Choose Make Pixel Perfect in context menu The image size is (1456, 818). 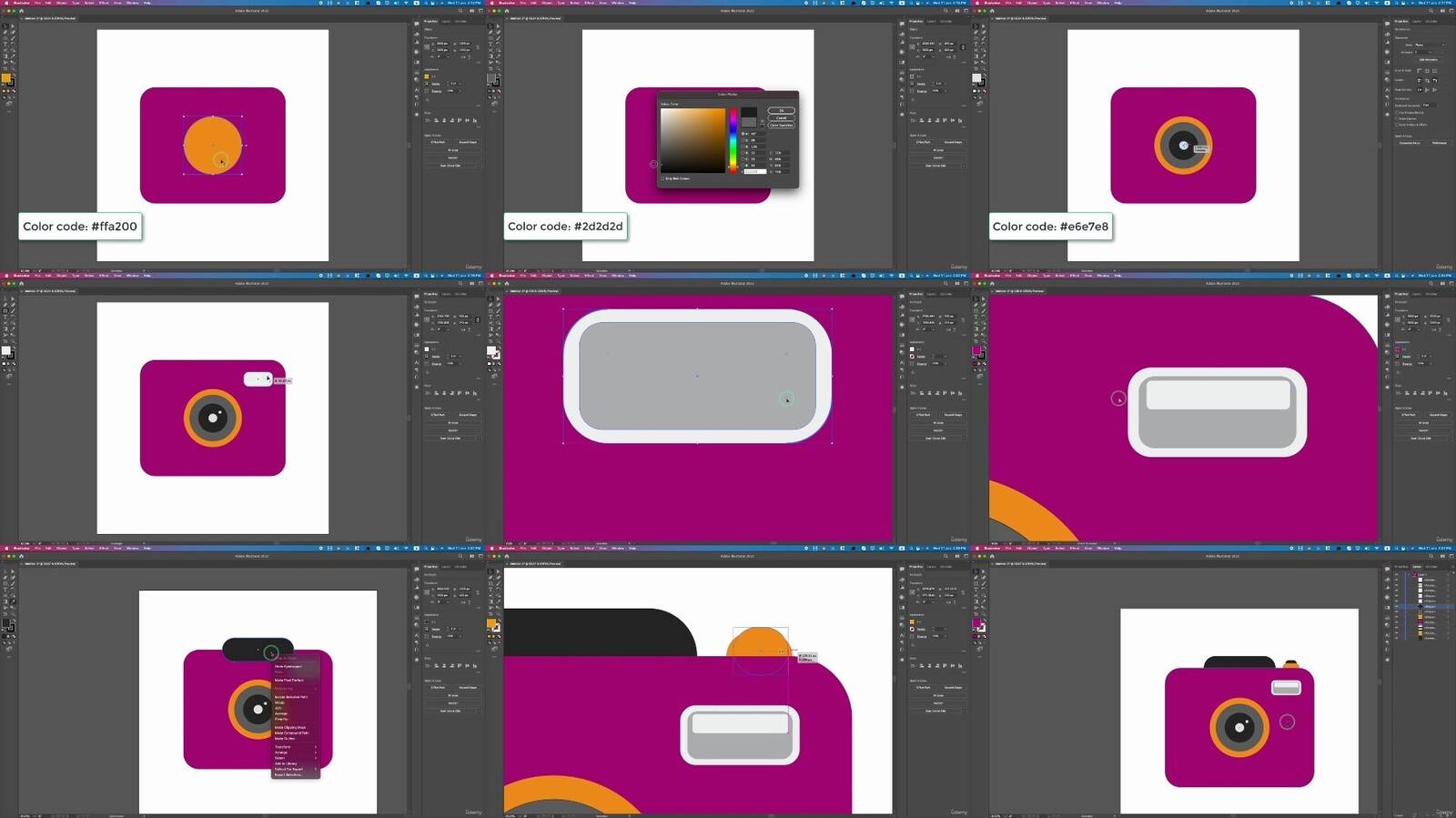point(289,681)
